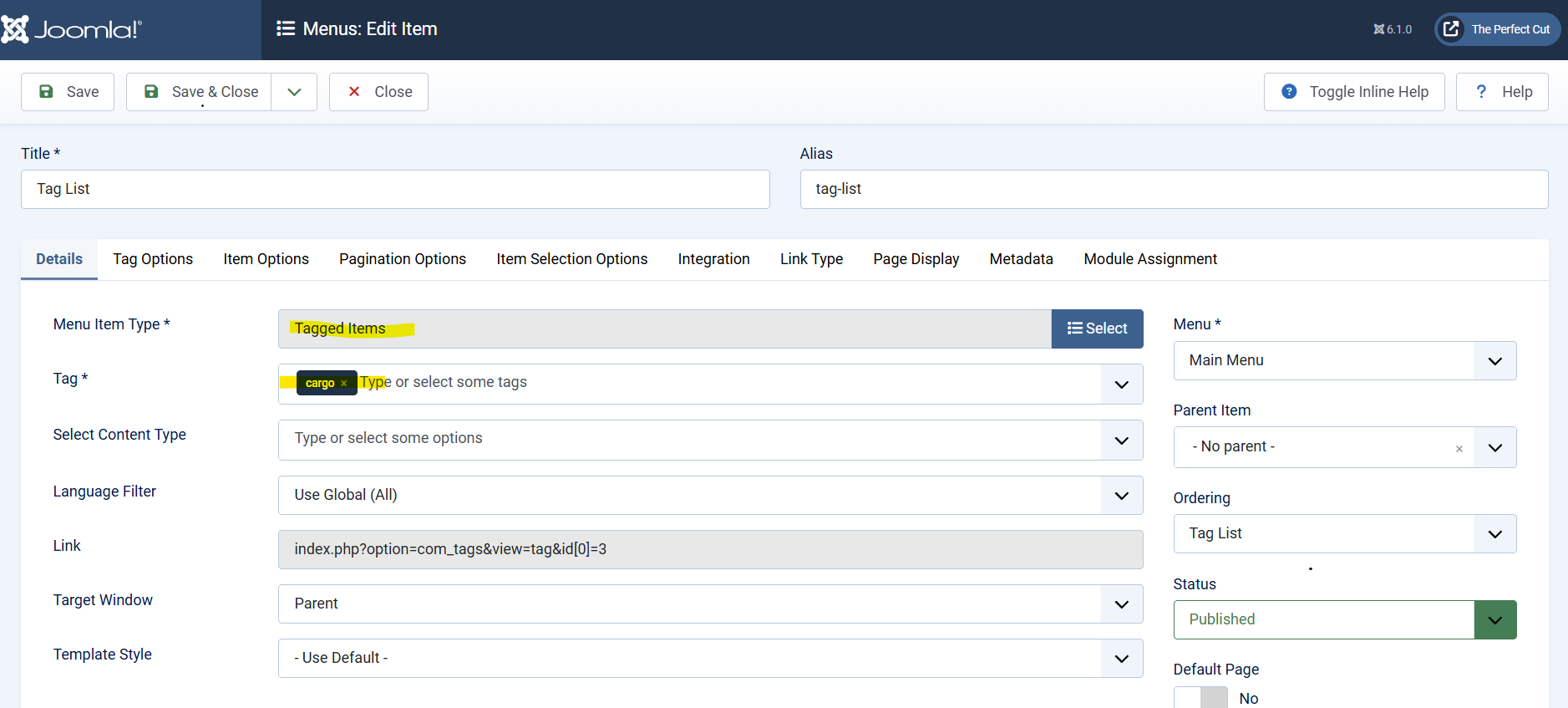
Task: Remove the cargo tag with x
Action: pos(343,384)
